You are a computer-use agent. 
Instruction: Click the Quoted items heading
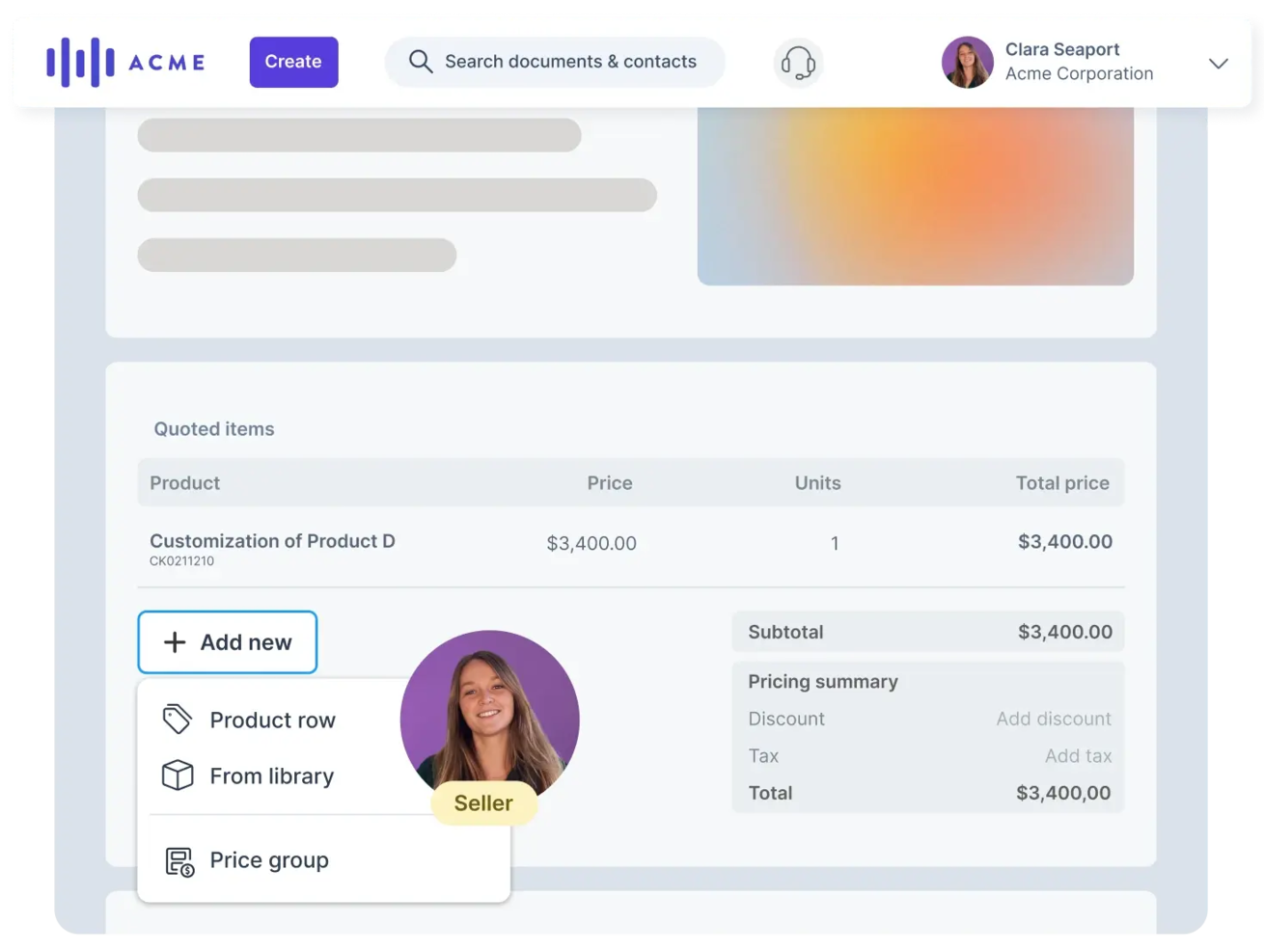213,429
